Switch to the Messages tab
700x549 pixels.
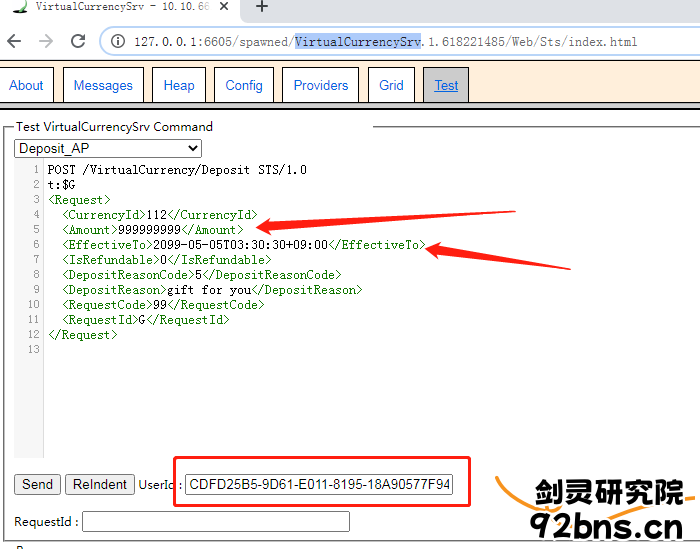103,85
